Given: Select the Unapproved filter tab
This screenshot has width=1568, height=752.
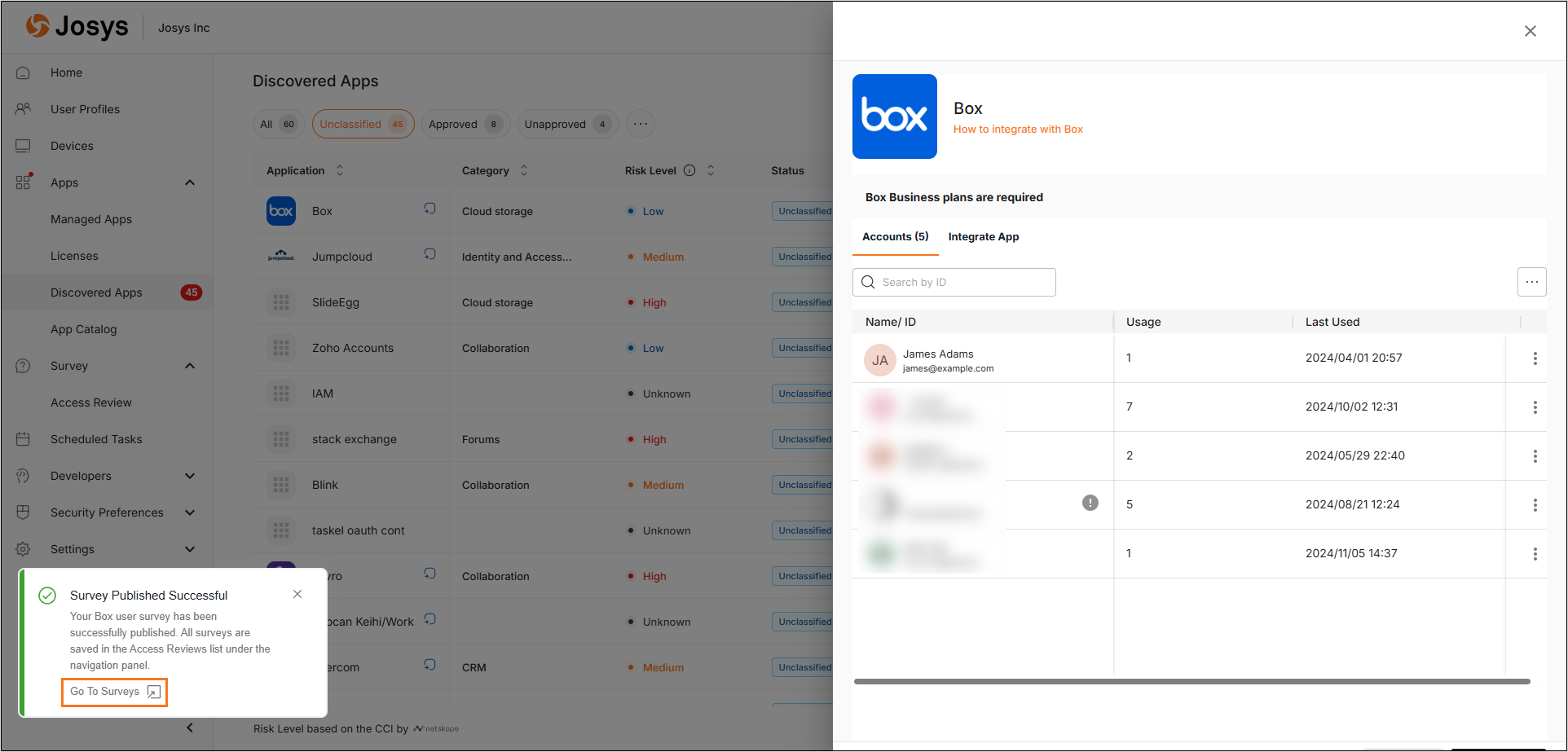Looking at the screenshot, I should pyautogui.click(x=568, y=124).
